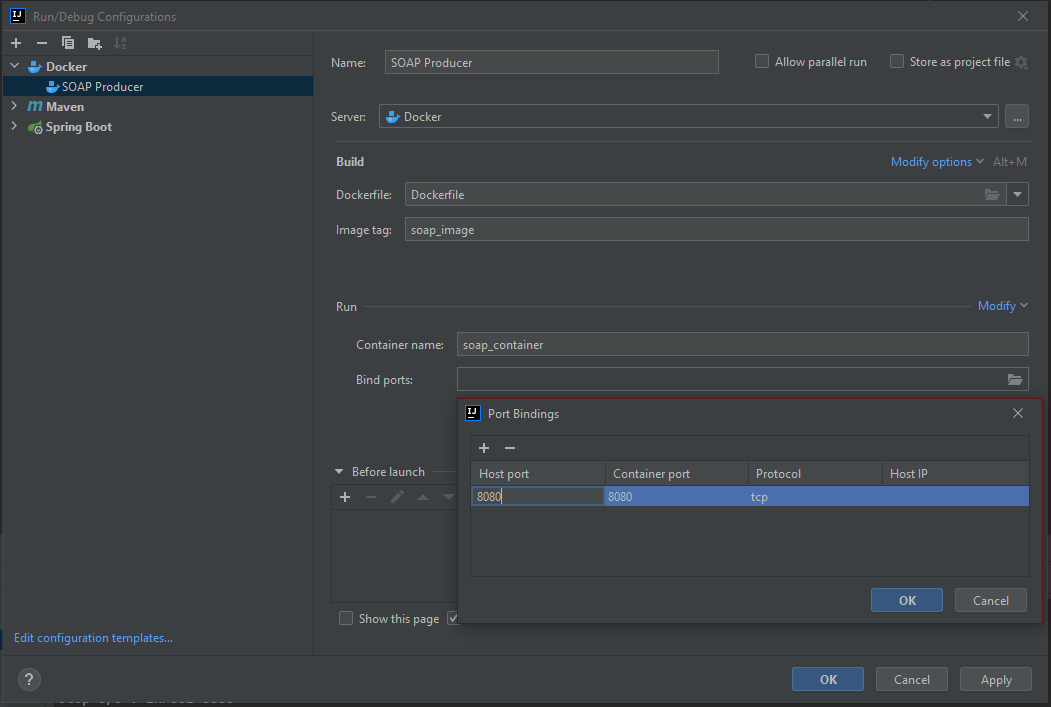
Task: Cancel the Port Bindings dialog
Action: (990, 600)
